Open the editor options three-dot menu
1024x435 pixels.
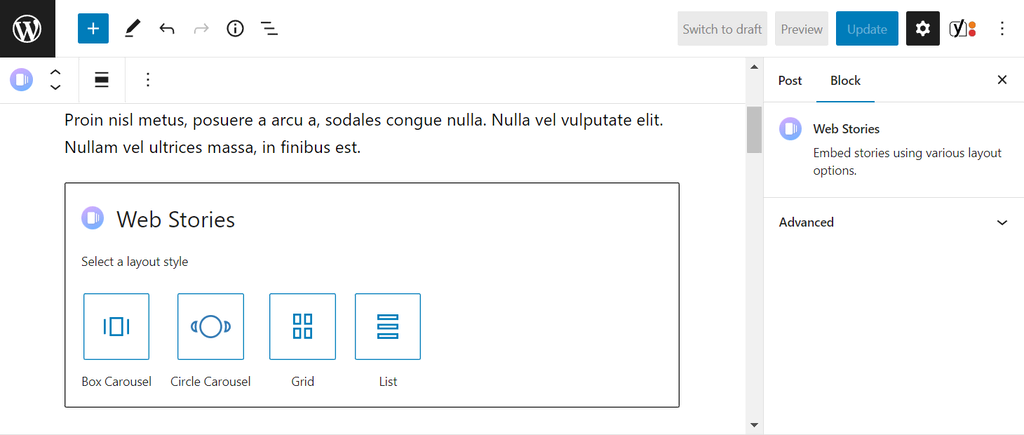pyautogui.click(x=1002, y=29)
